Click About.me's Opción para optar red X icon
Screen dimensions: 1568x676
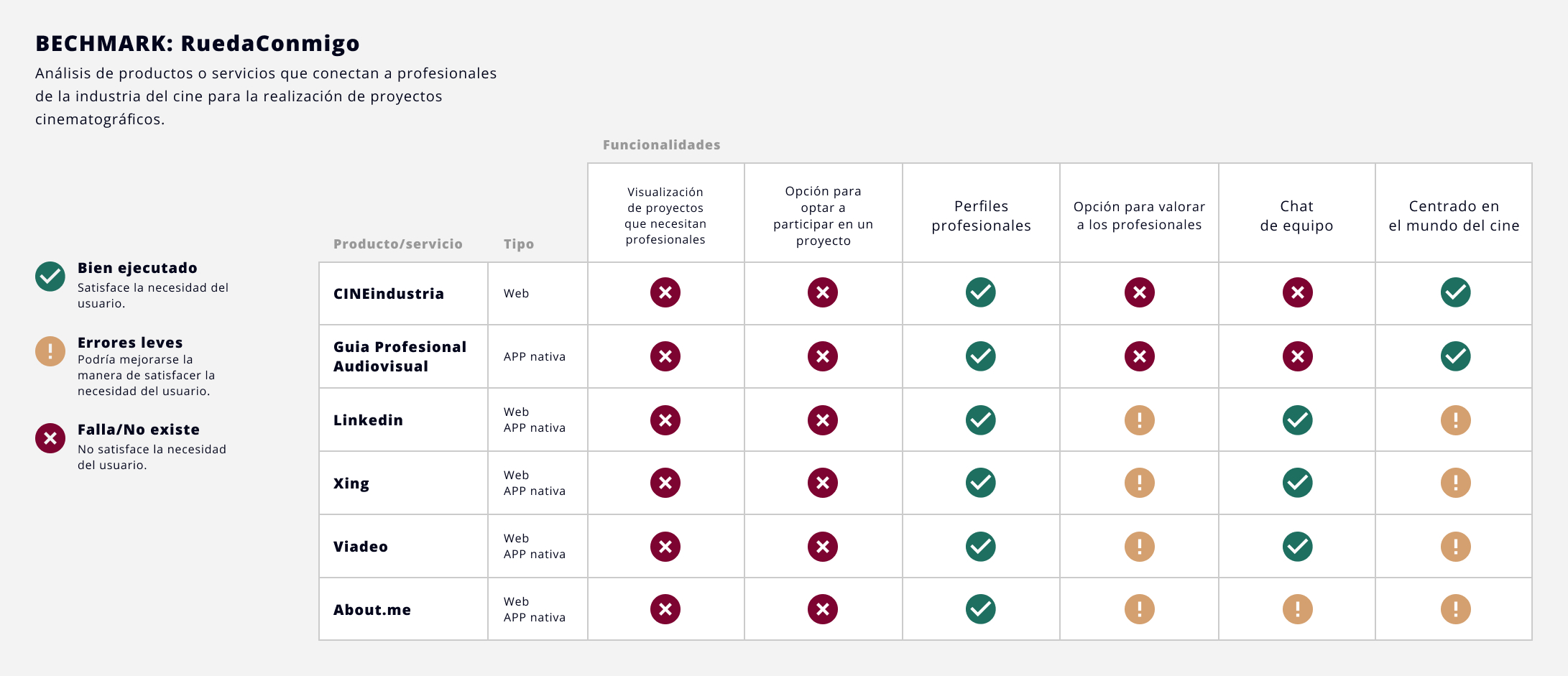[x=823, y=609]
